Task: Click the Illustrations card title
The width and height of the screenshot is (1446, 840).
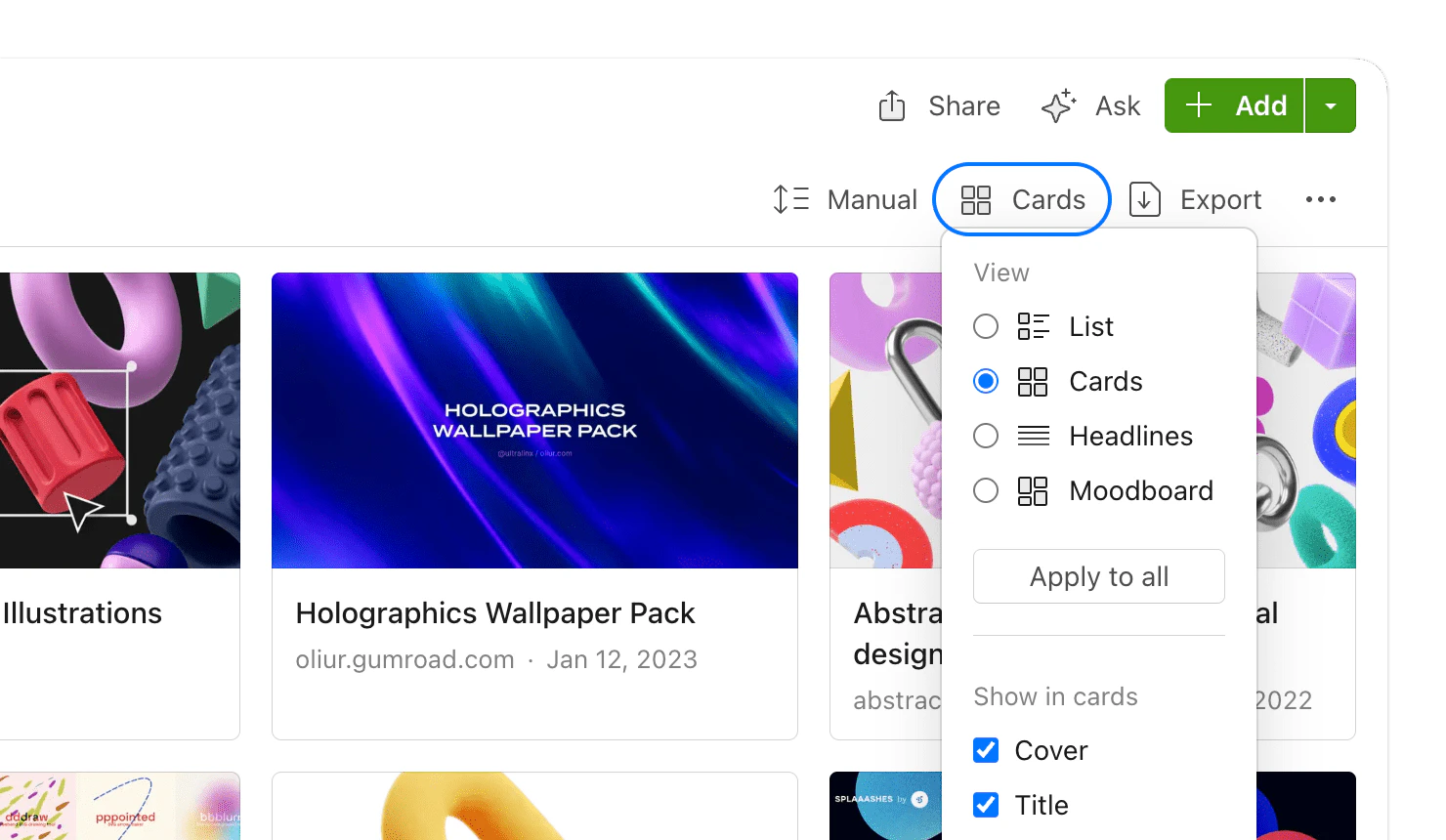Action: [82, 613]
